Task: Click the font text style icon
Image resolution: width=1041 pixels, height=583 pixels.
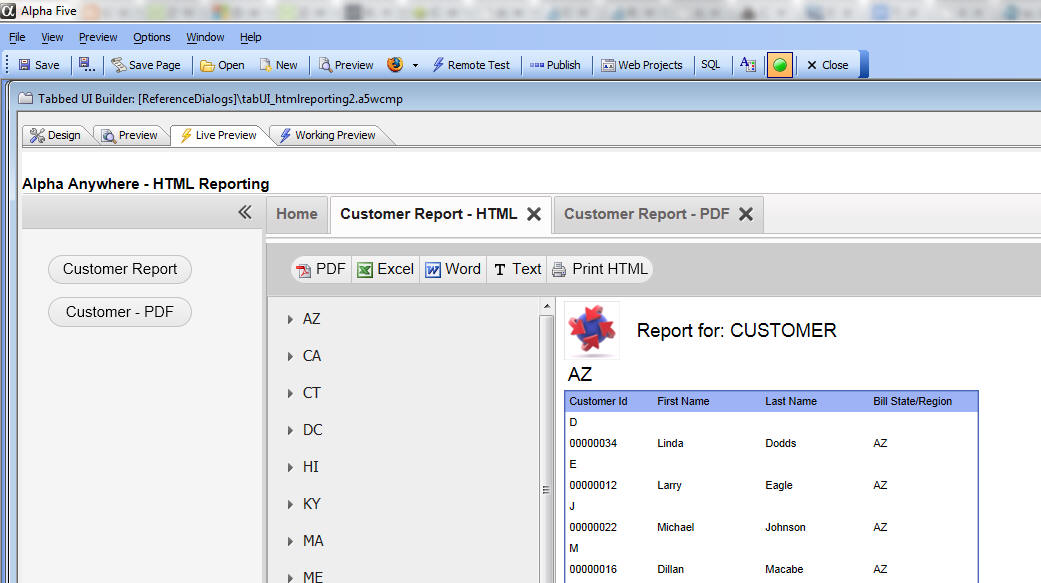Action: 748,64
